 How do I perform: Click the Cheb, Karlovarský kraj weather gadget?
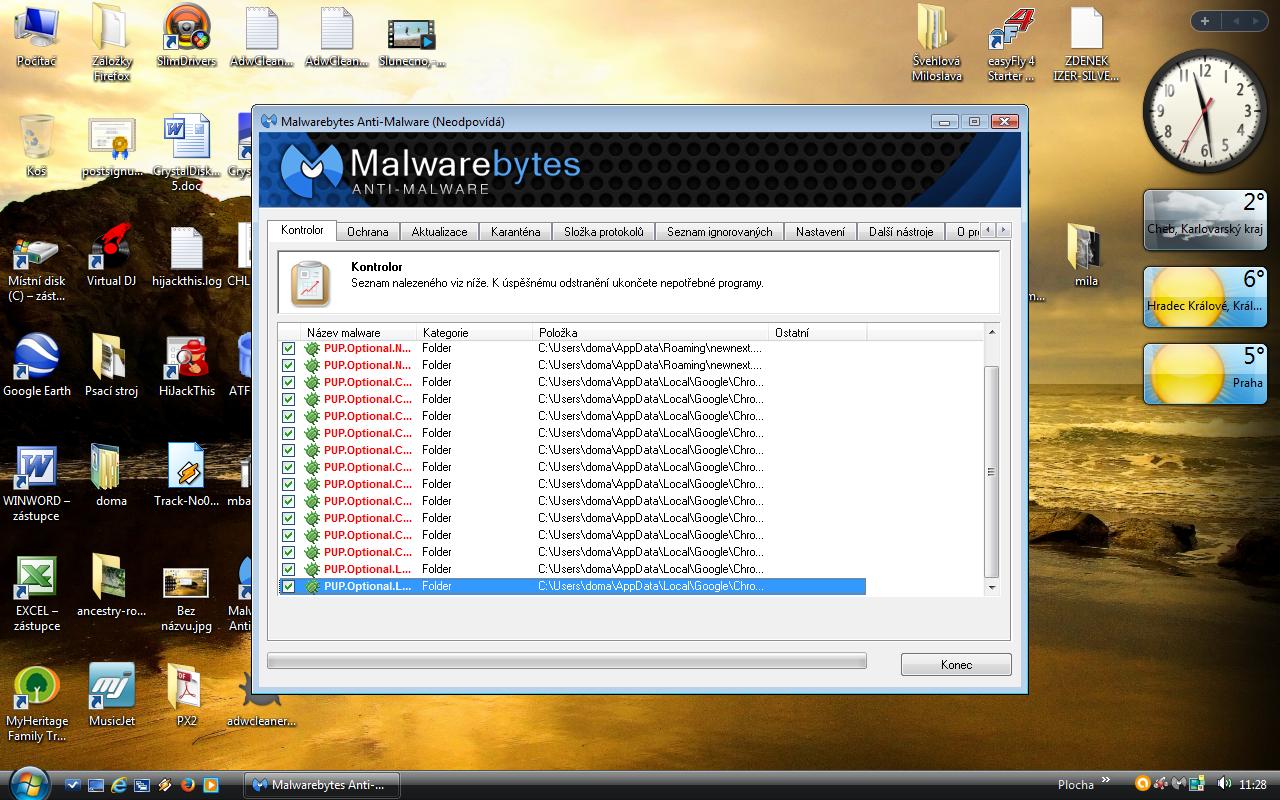pyautogui.click(x=1205, y=220)
